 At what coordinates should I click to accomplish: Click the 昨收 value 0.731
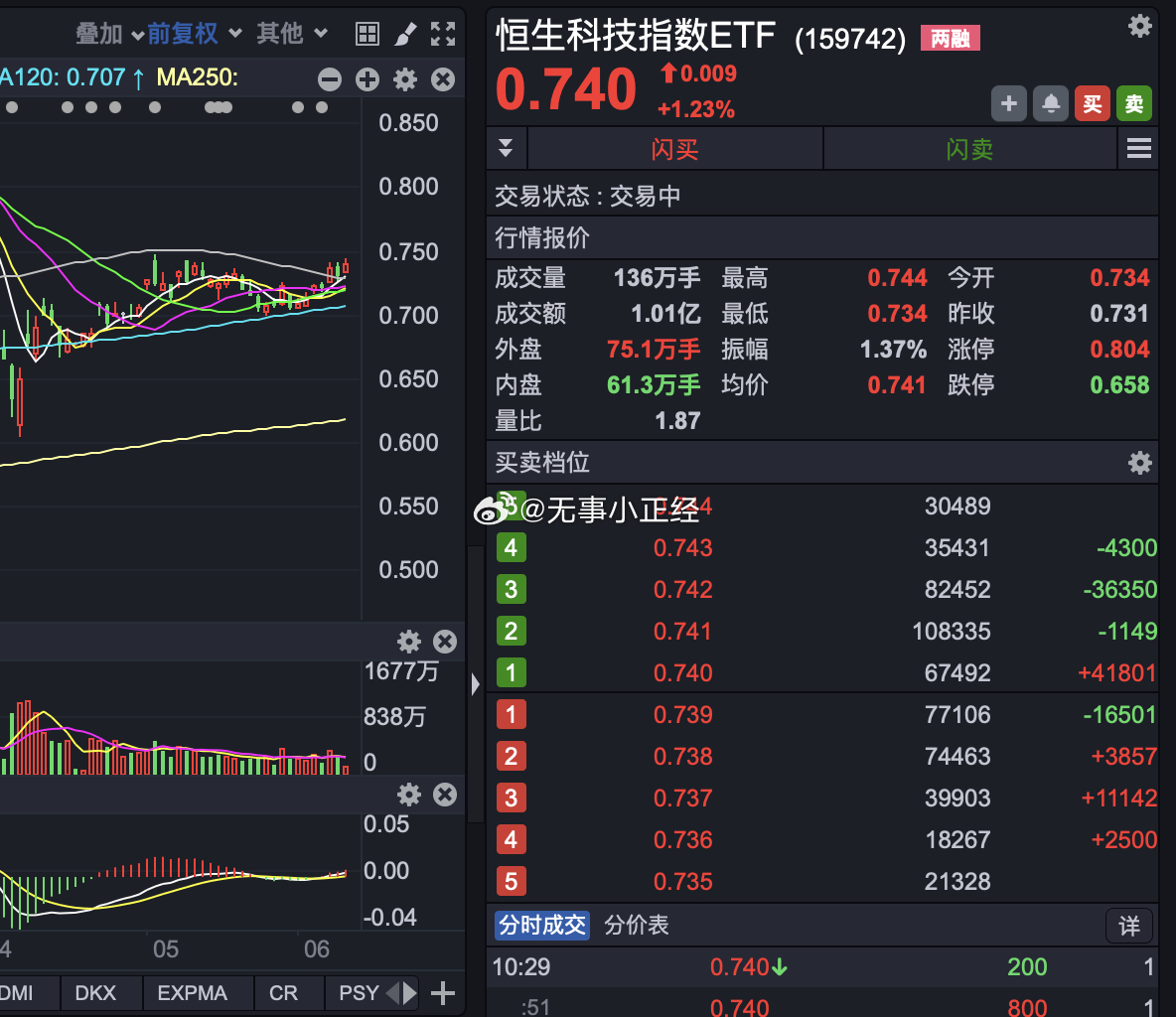[1119, 314]
